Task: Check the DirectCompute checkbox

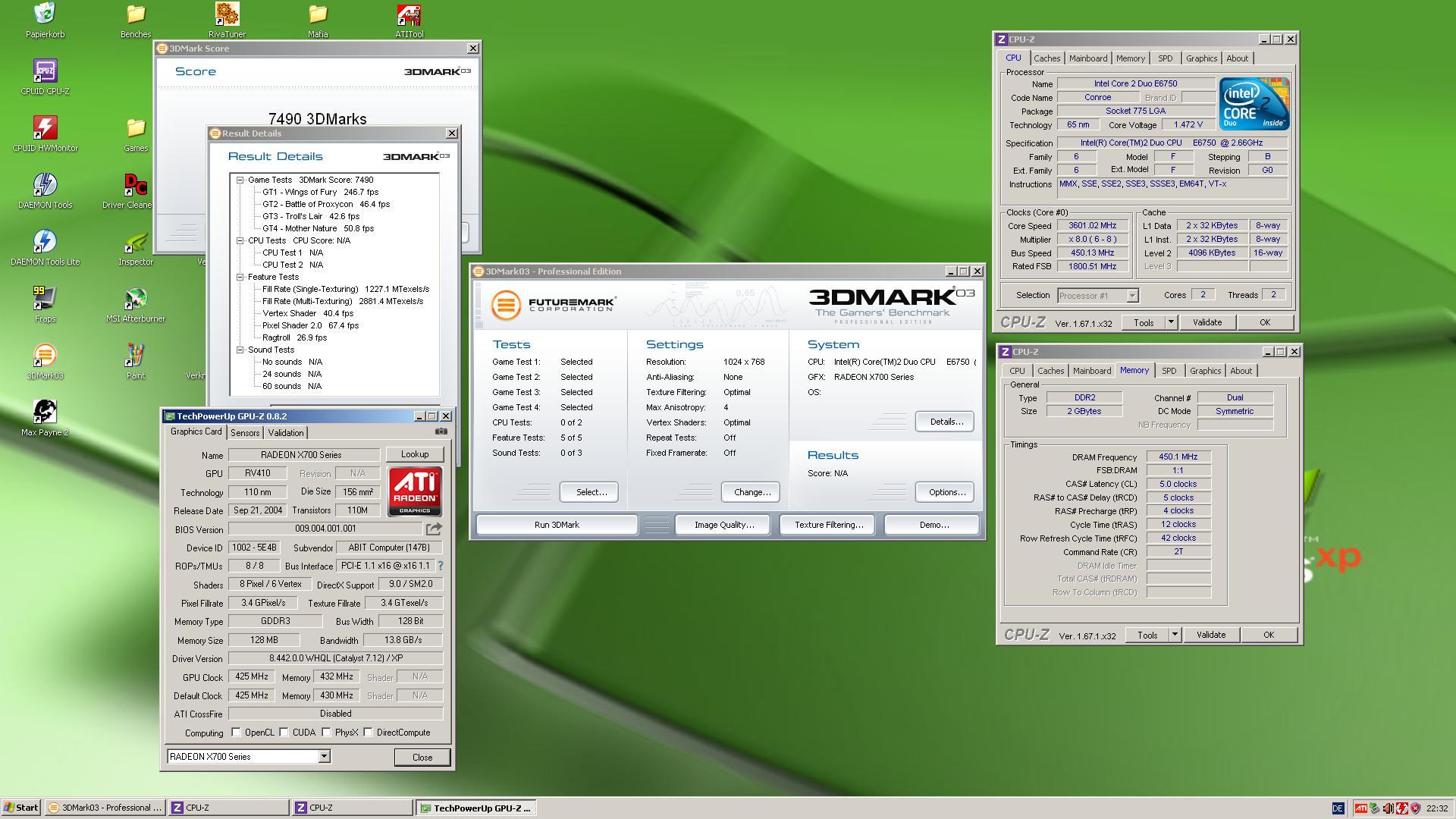Action: (x=368, y=733)
